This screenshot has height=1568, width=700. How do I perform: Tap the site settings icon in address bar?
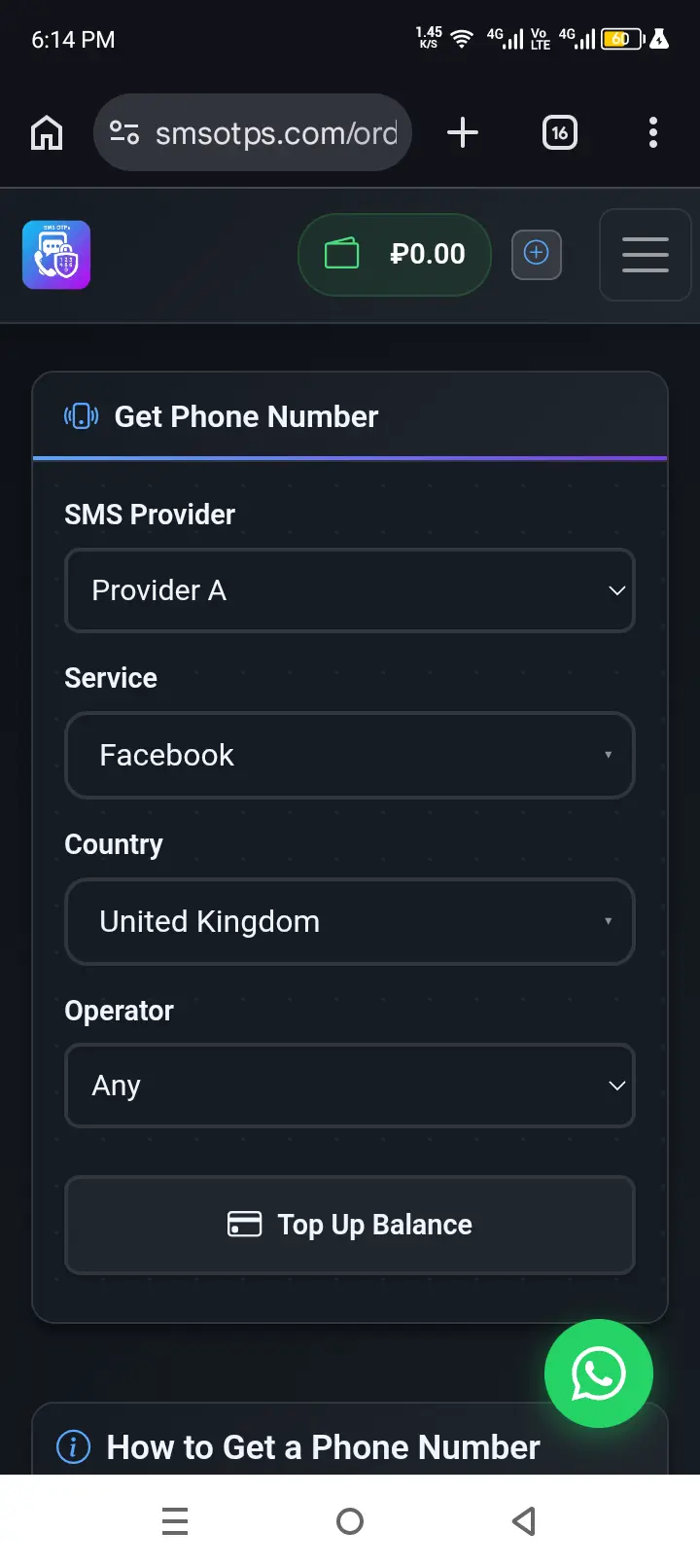click(124, 132)
